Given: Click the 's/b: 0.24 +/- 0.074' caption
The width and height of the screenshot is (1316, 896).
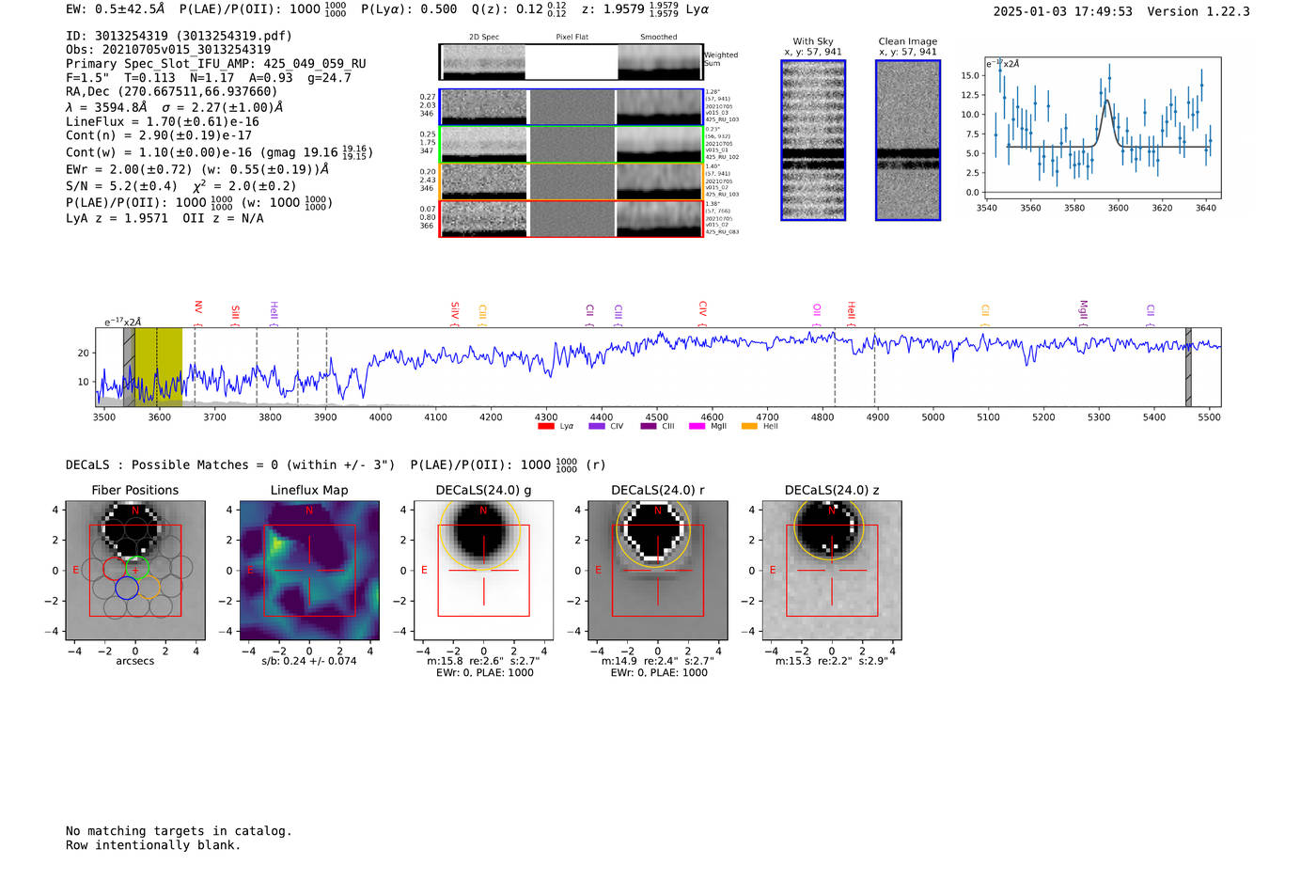Looking at the screenshot, I should tap(309, 661).
